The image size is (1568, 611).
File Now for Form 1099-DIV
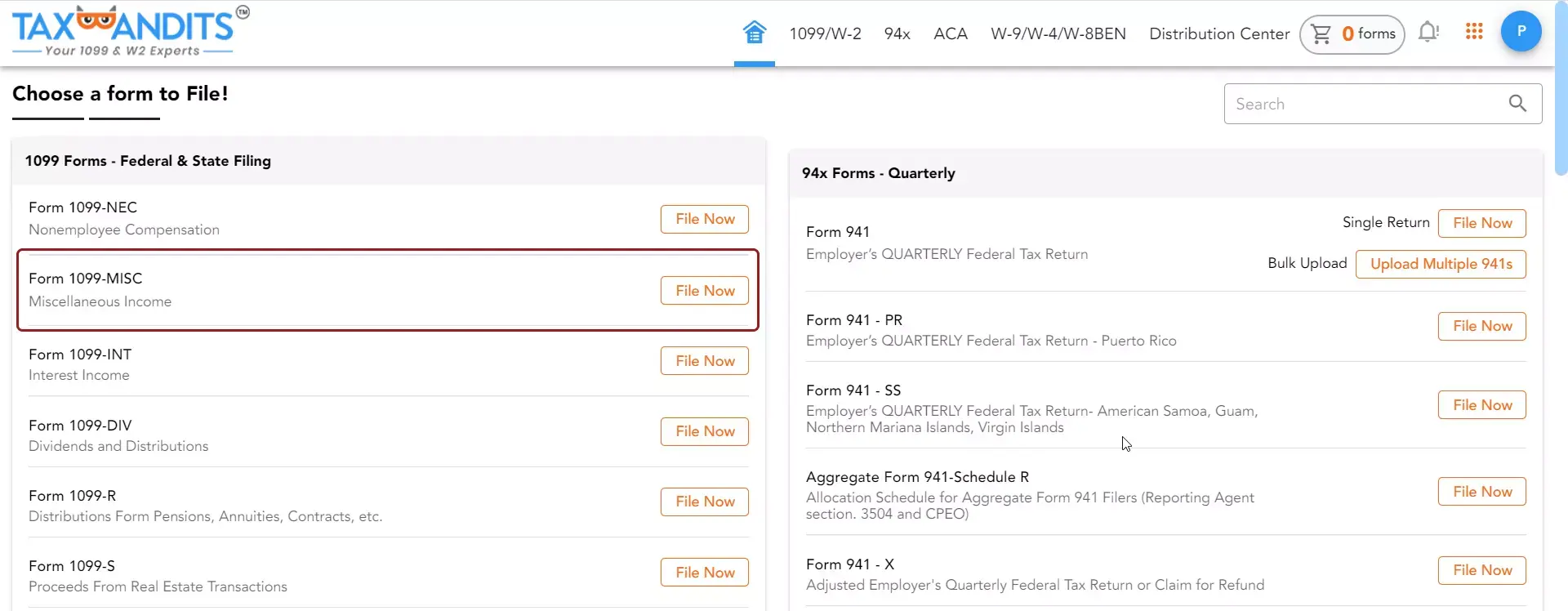point(705,431)
